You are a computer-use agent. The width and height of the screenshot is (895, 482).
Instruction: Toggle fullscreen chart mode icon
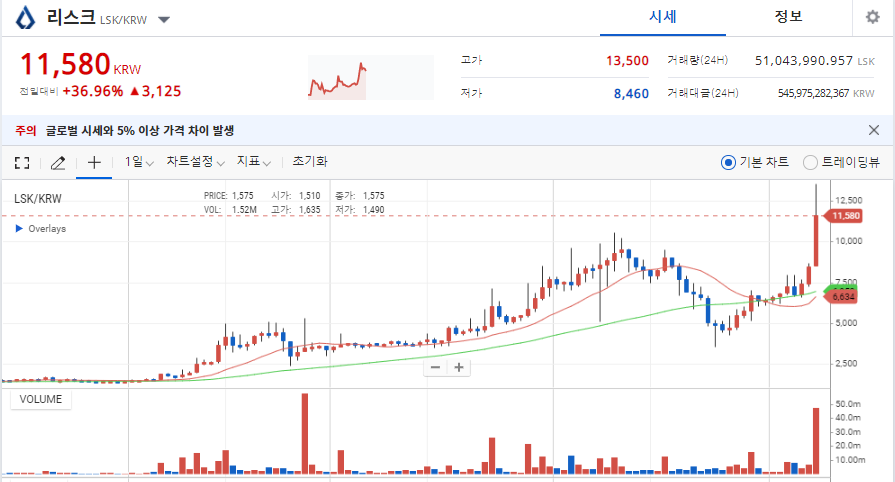pos(22,163)
